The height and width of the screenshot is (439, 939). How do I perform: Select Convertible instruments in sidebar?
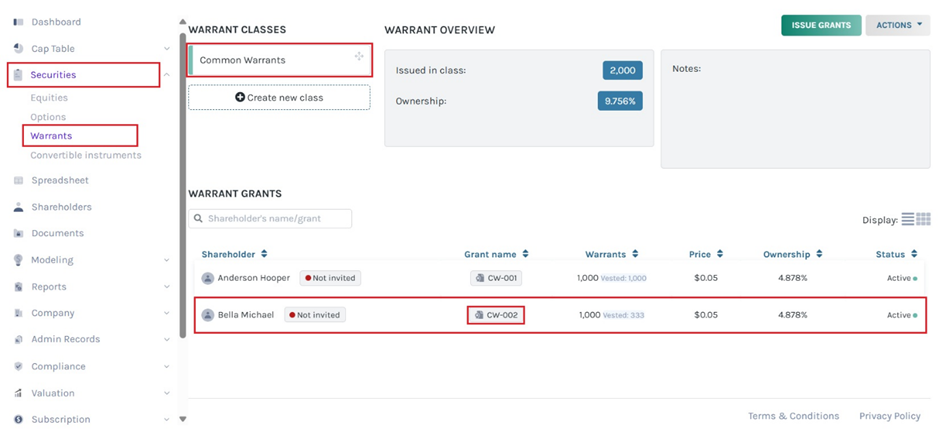pos(86,155)
